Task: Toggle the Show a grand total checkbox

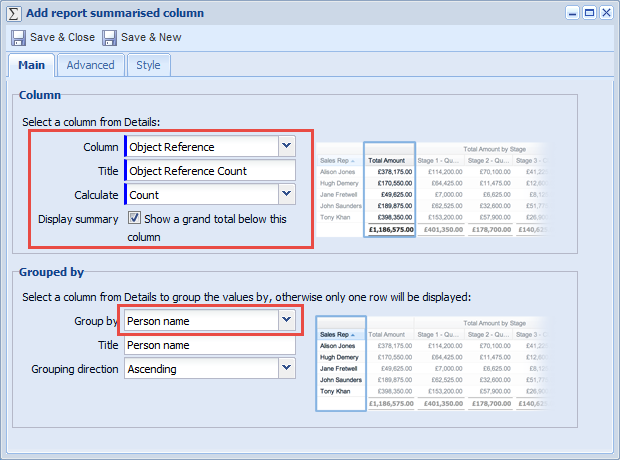Action: click(x=134, y=218)
